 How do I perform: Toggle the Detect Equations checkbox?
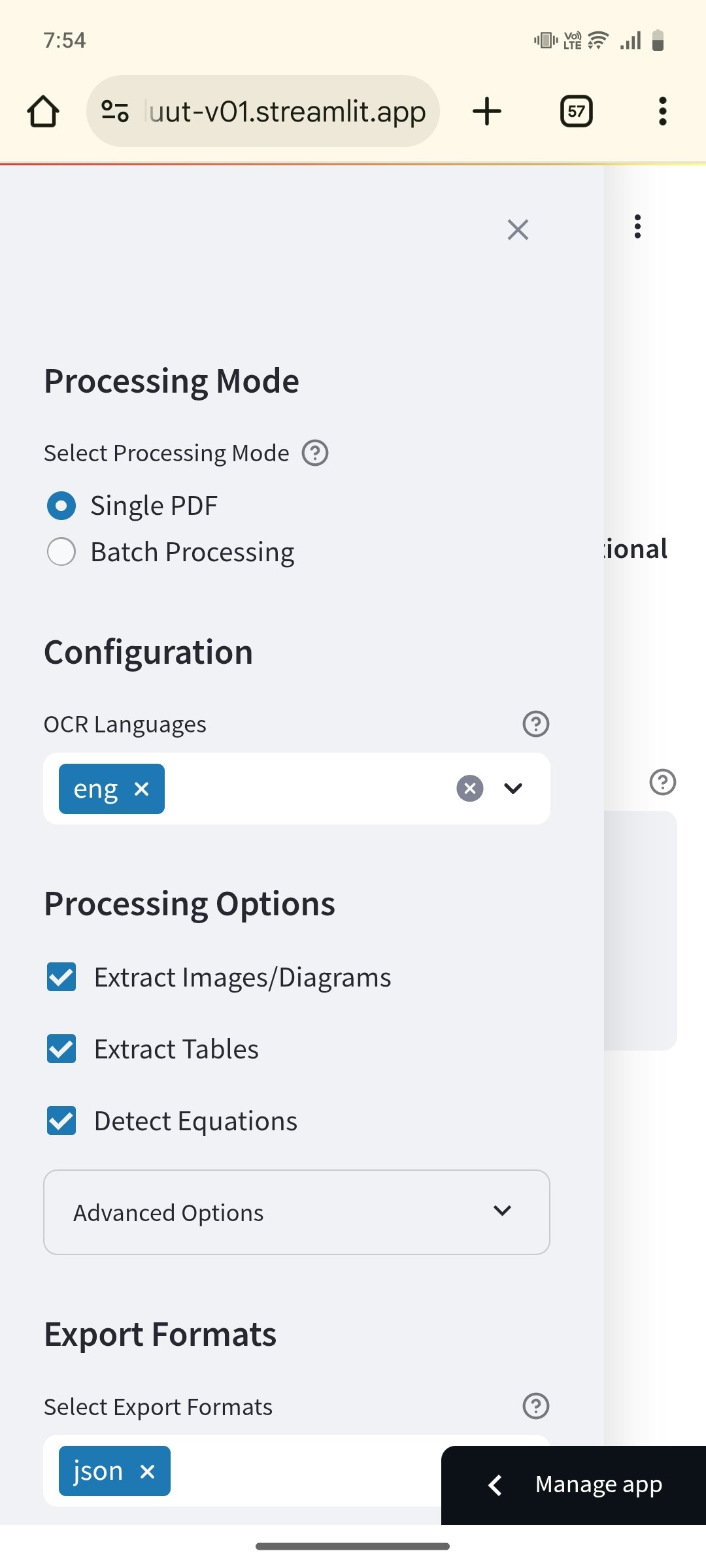click(61, 1121)
